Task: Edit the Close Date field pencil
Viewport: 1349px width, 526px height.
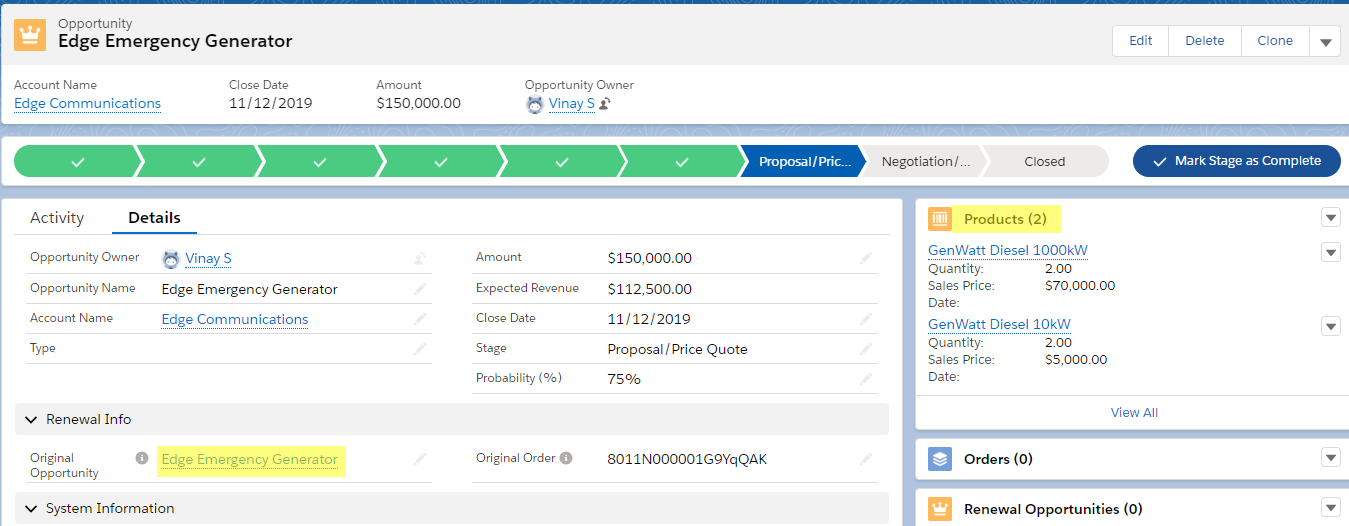Action: coord(866,319)
